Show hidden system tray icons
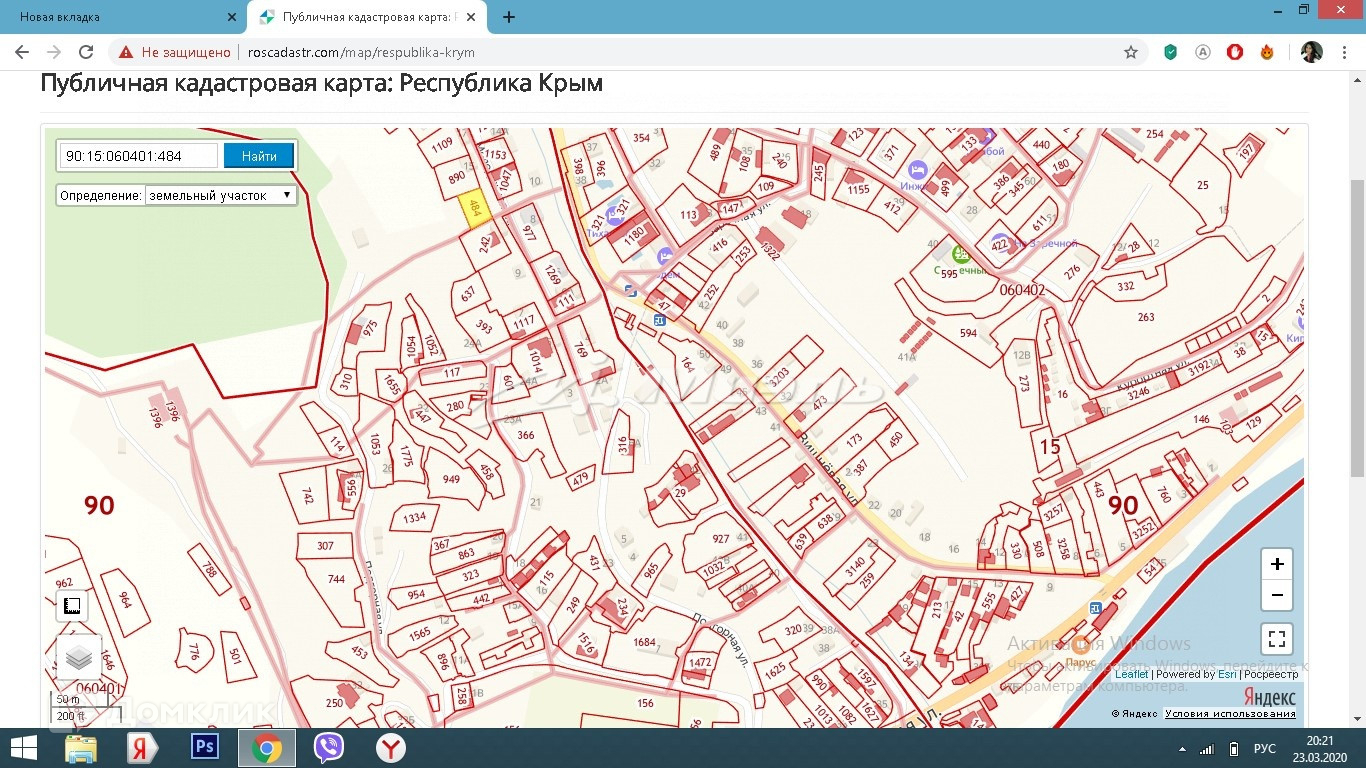Screen dimensions: 1366x768 (x=1182, y=749)
